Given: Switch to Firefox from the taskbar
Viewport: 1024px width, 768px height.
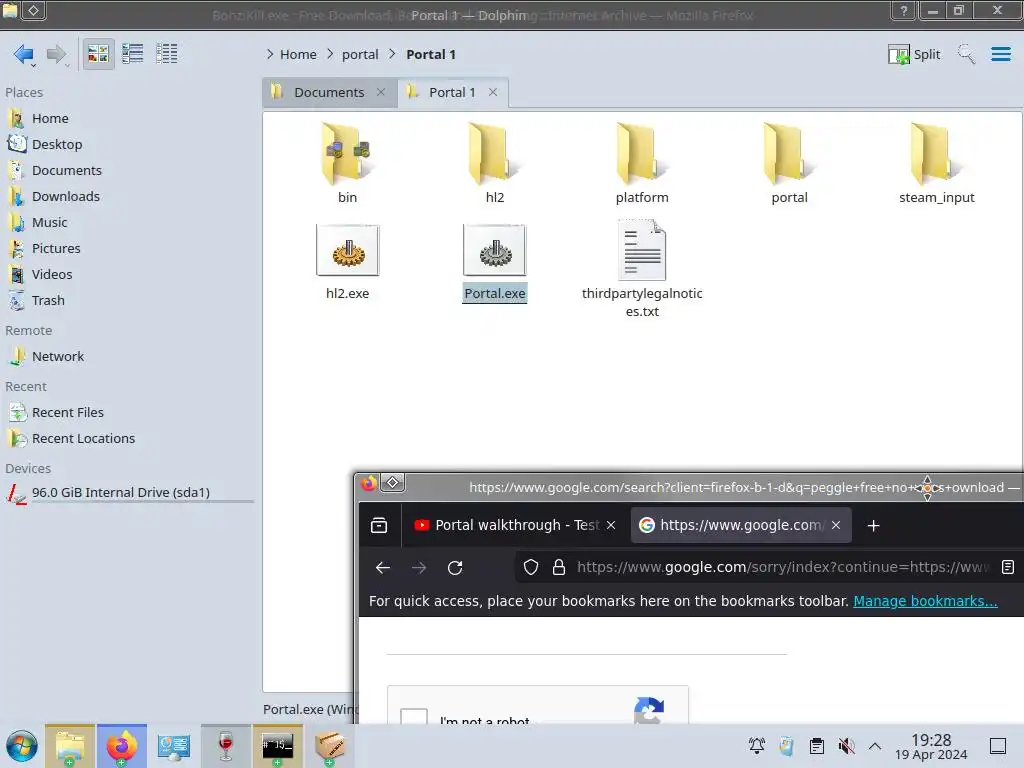Looking at the screenshot, I should click(x=122, y=746).
